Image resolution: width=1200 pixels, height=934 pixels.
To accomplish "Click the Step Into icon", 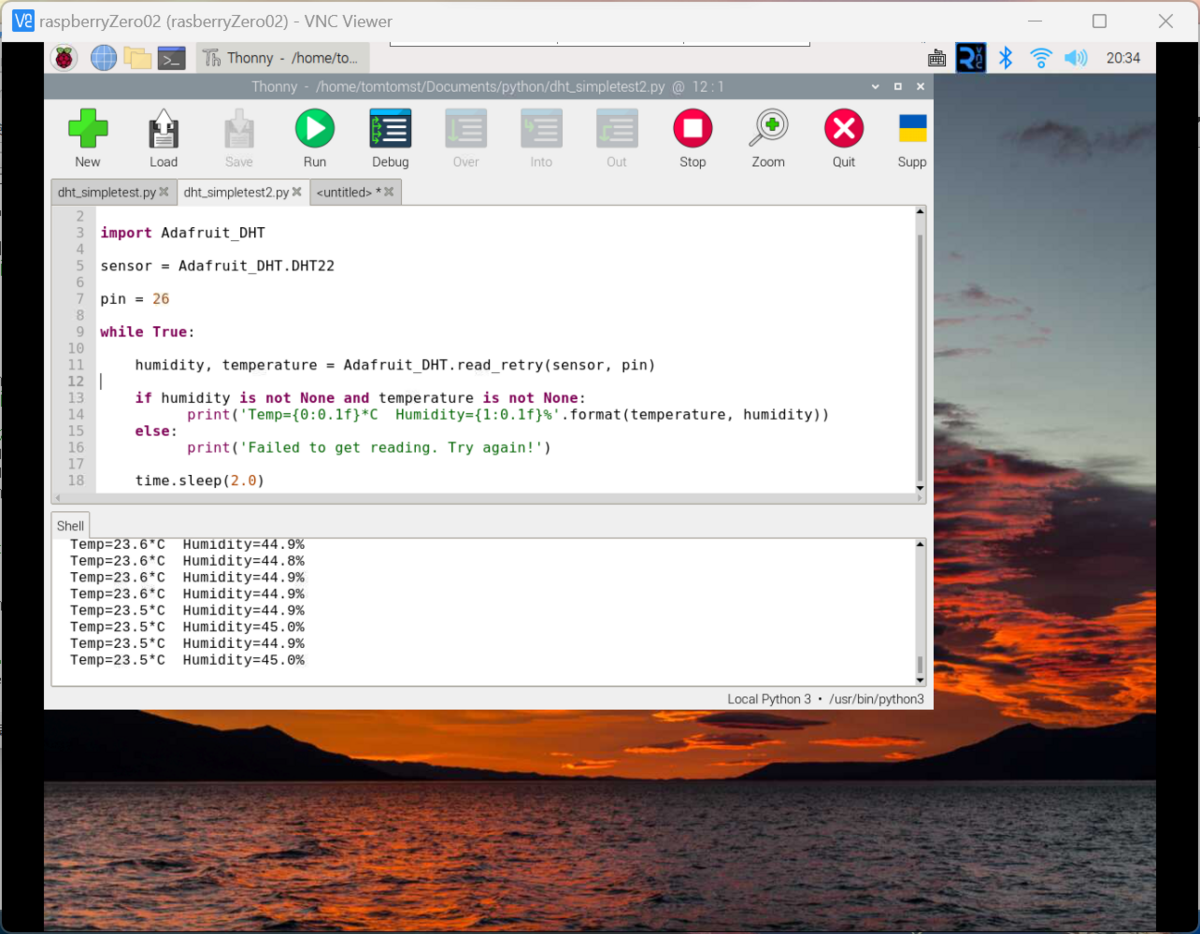I will (x=541, y=129).
